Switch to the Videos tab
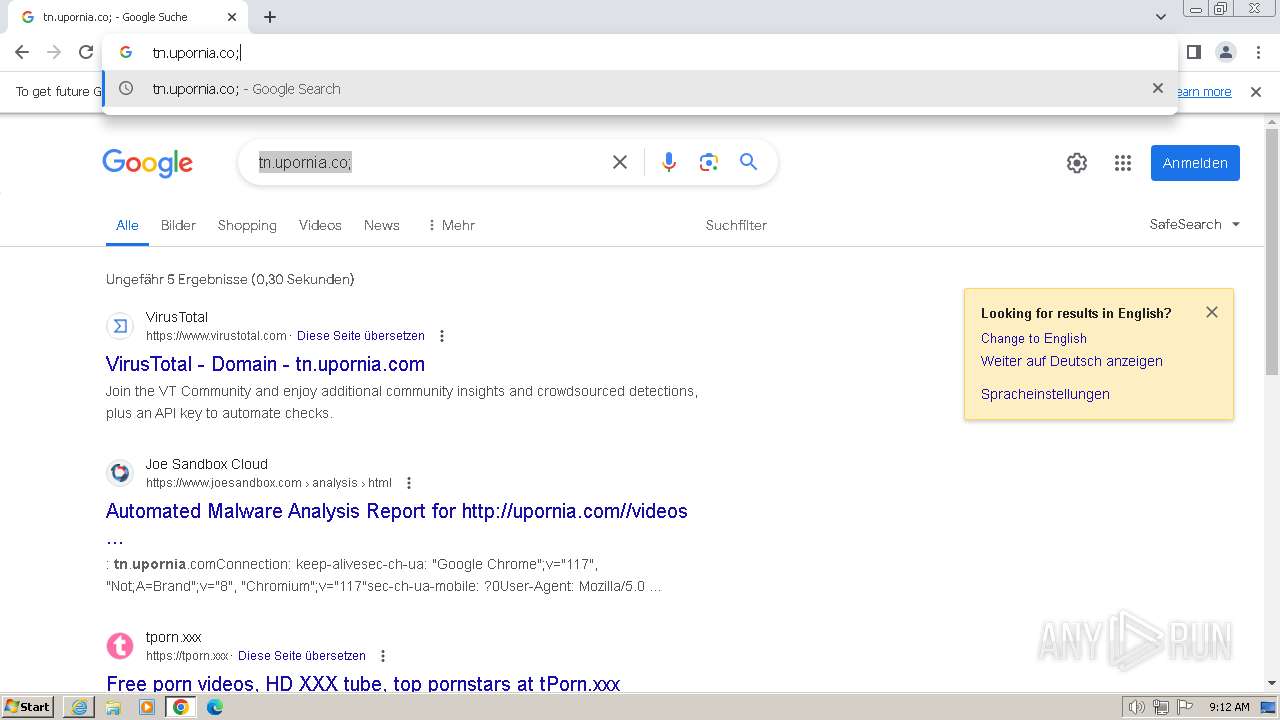The width and height of the screenshot is (1280, 720). [320, 225]
